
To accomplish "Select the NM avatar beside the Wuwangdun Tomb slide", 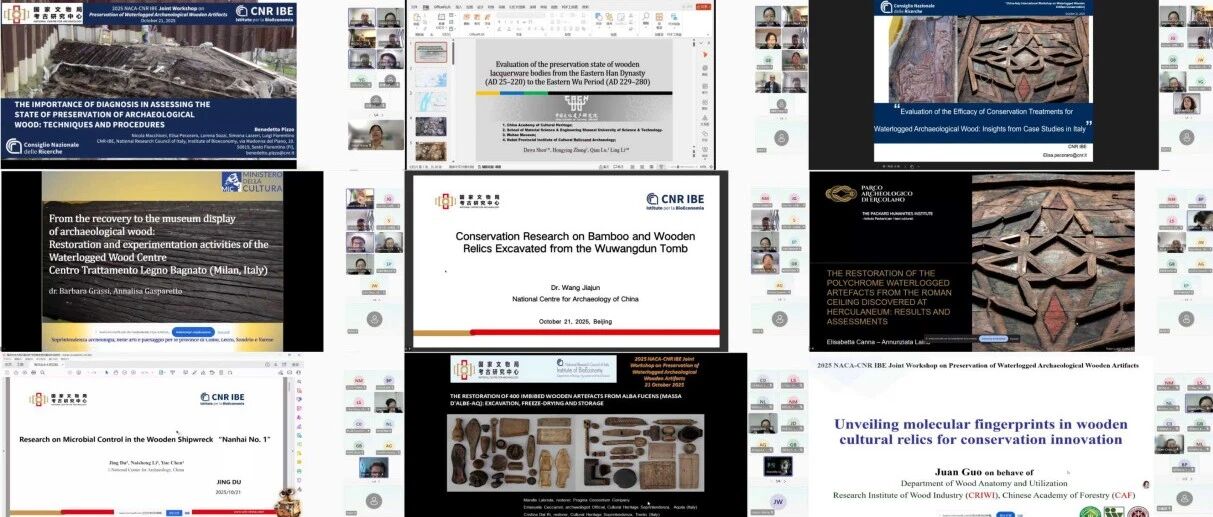I will coord(765,199).
